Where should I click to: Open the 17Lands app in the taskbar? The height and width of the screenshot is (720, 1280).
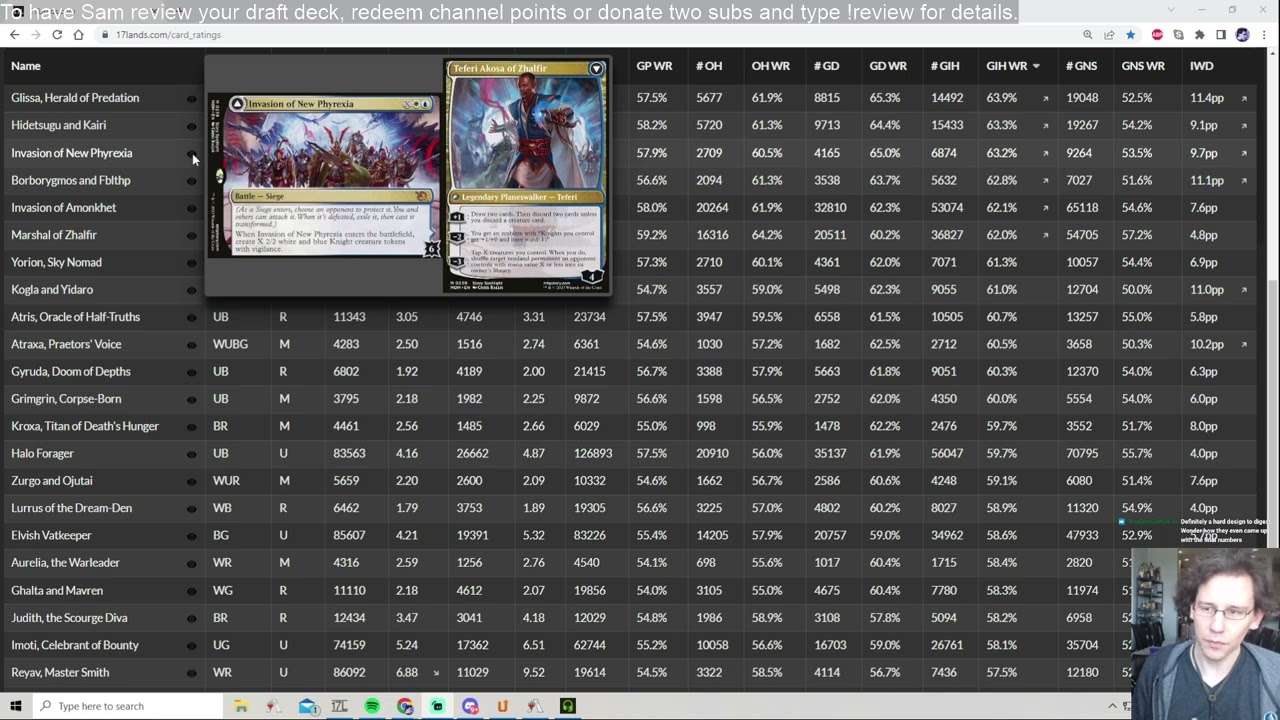click(x=339, y=706)
